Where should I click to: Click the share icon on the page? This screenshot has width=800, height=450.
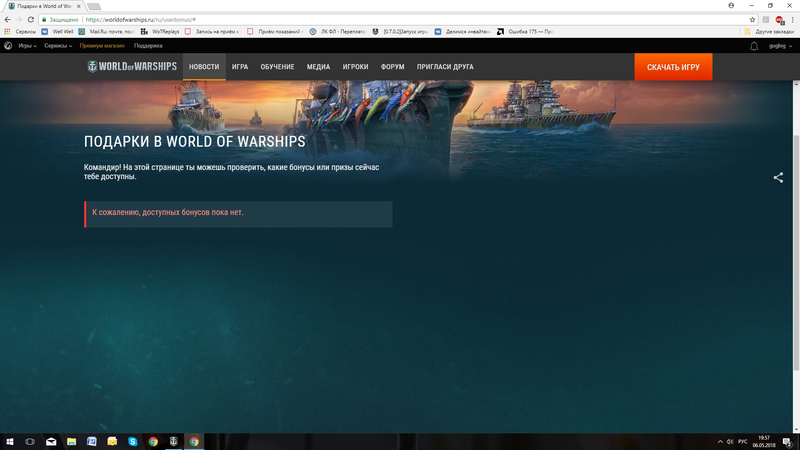pos(778,178)
